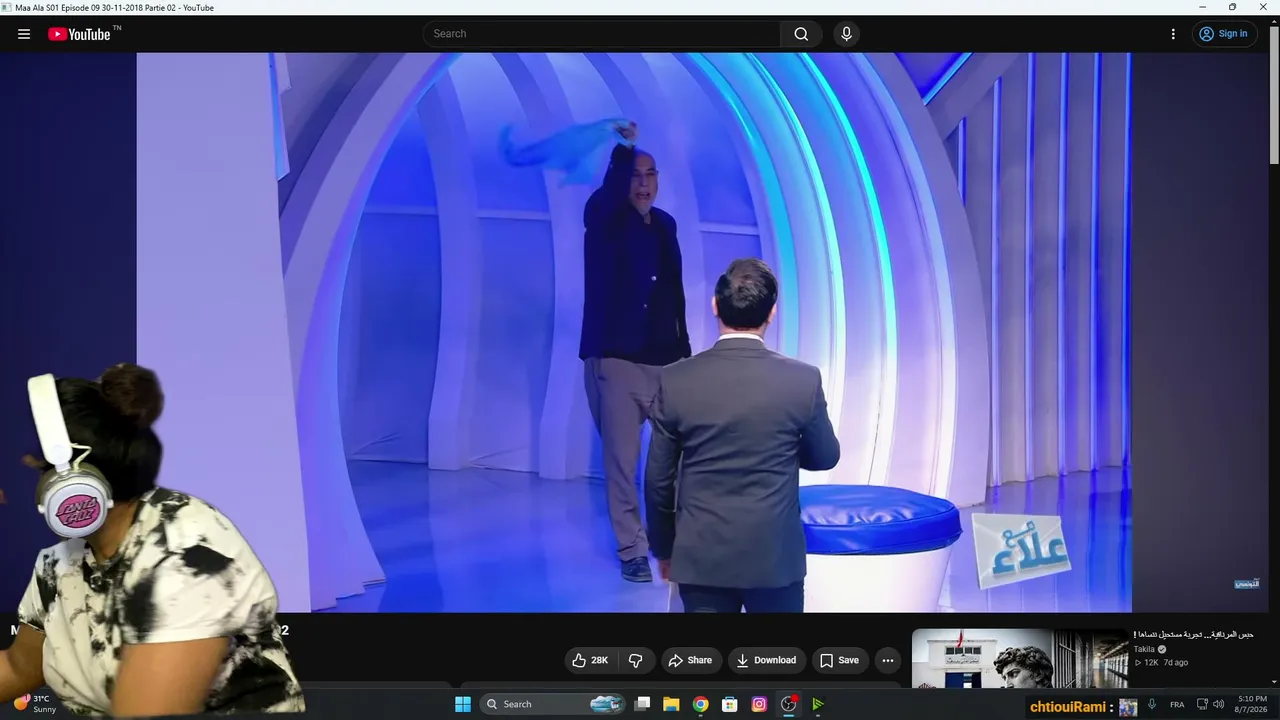1280x720 pixels.
Task: Save video to a playlist
Action: click(839, 660)
